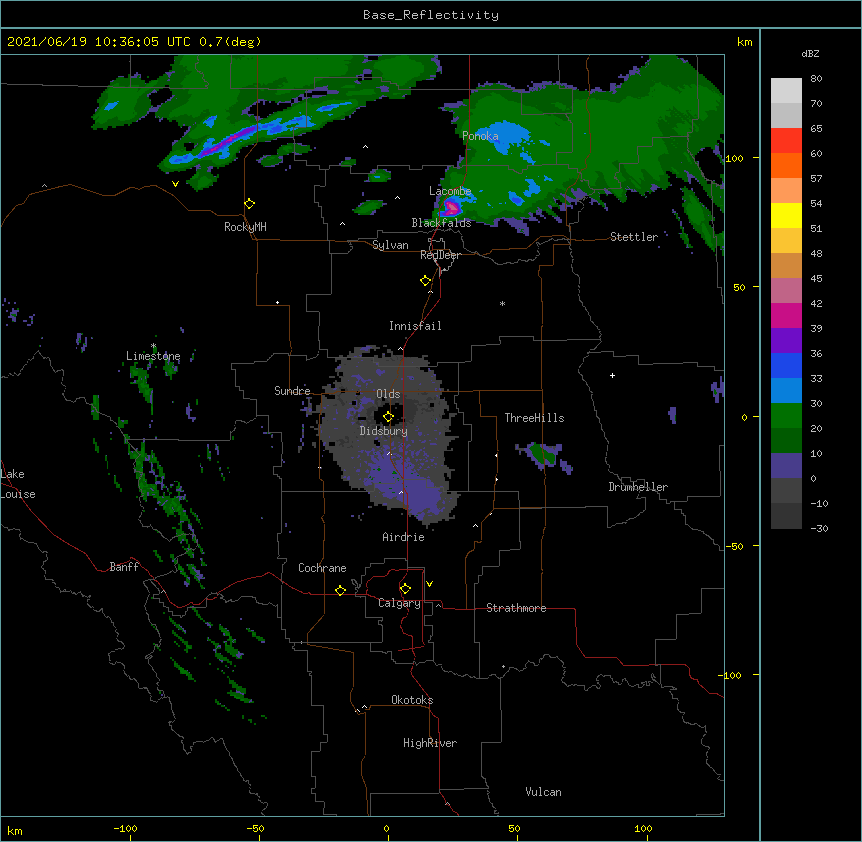This screenshot has width=862, height=842.
Task: Select the Cochrane label
Action: pyautogui.click(x=322, y=568)
